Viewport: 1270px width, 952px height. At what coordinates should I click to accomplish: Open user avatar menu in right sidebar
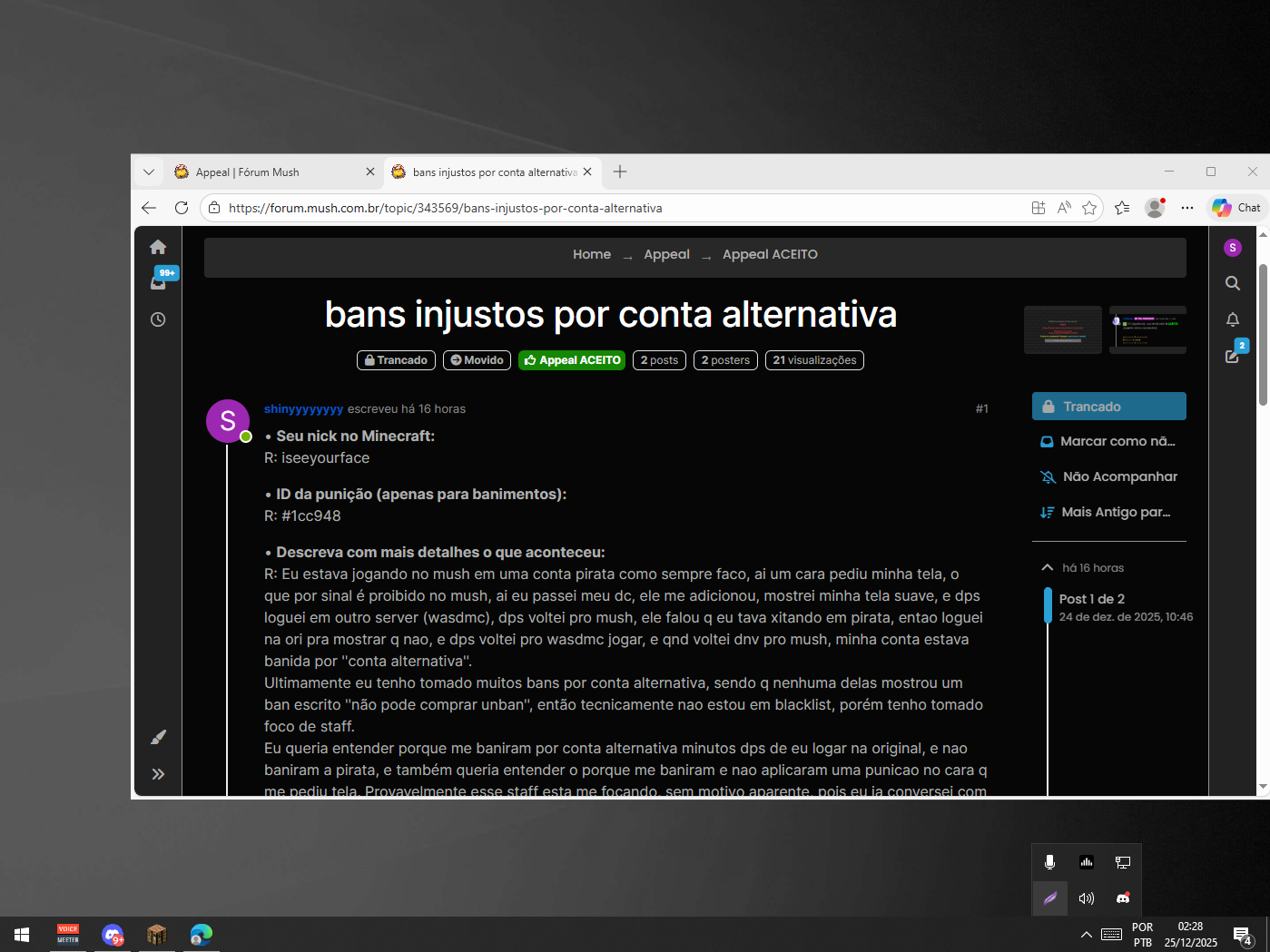(1232, 248)
